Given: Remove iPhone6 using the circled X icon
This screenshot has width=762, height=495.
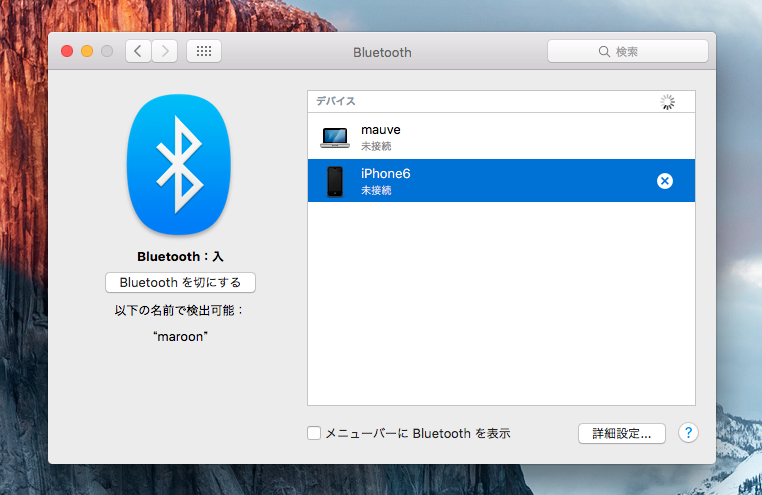Looking at the screenshot, I should click(x=665, y=181).
